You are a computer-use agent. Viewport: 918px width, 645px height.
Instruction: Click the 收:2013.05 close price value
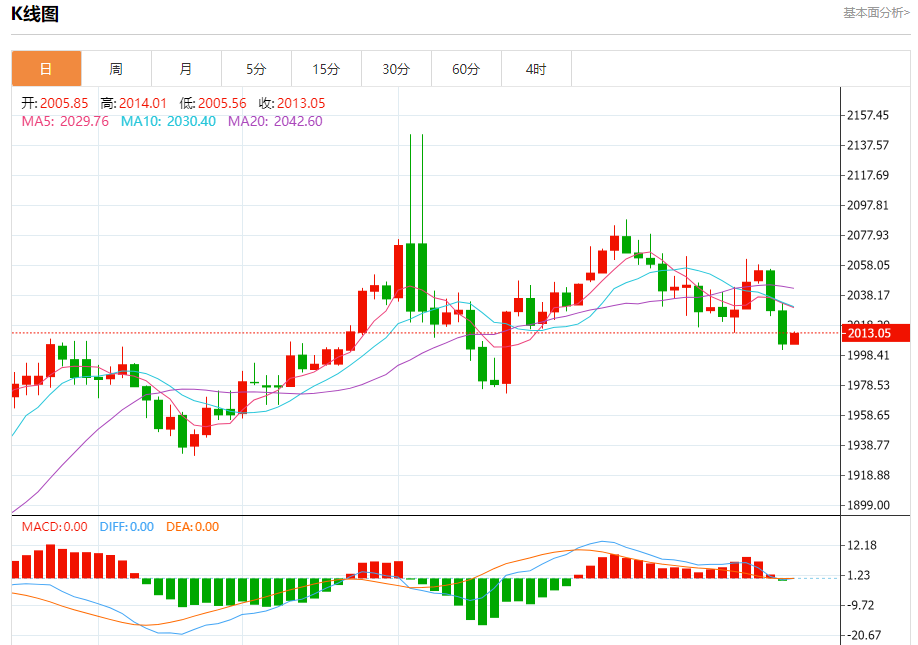(292, 104)
